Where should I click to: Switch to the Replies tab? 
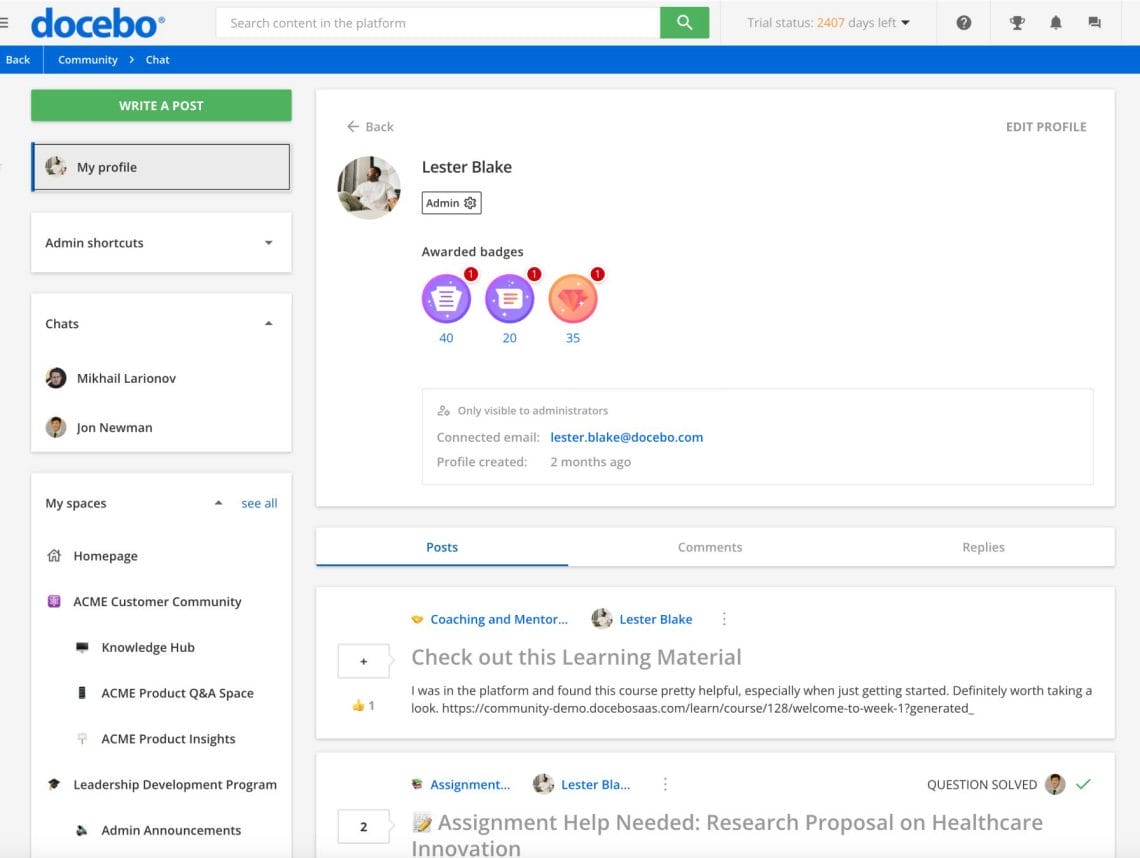point(983,547)
